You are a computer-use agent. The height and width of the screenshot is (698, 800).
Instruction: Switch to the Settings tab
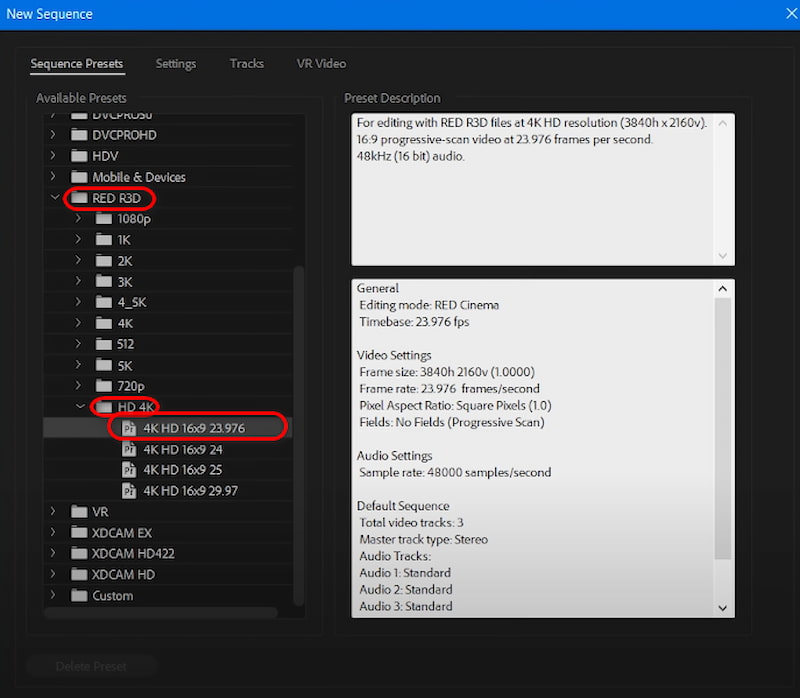click(x=176, y=64)
